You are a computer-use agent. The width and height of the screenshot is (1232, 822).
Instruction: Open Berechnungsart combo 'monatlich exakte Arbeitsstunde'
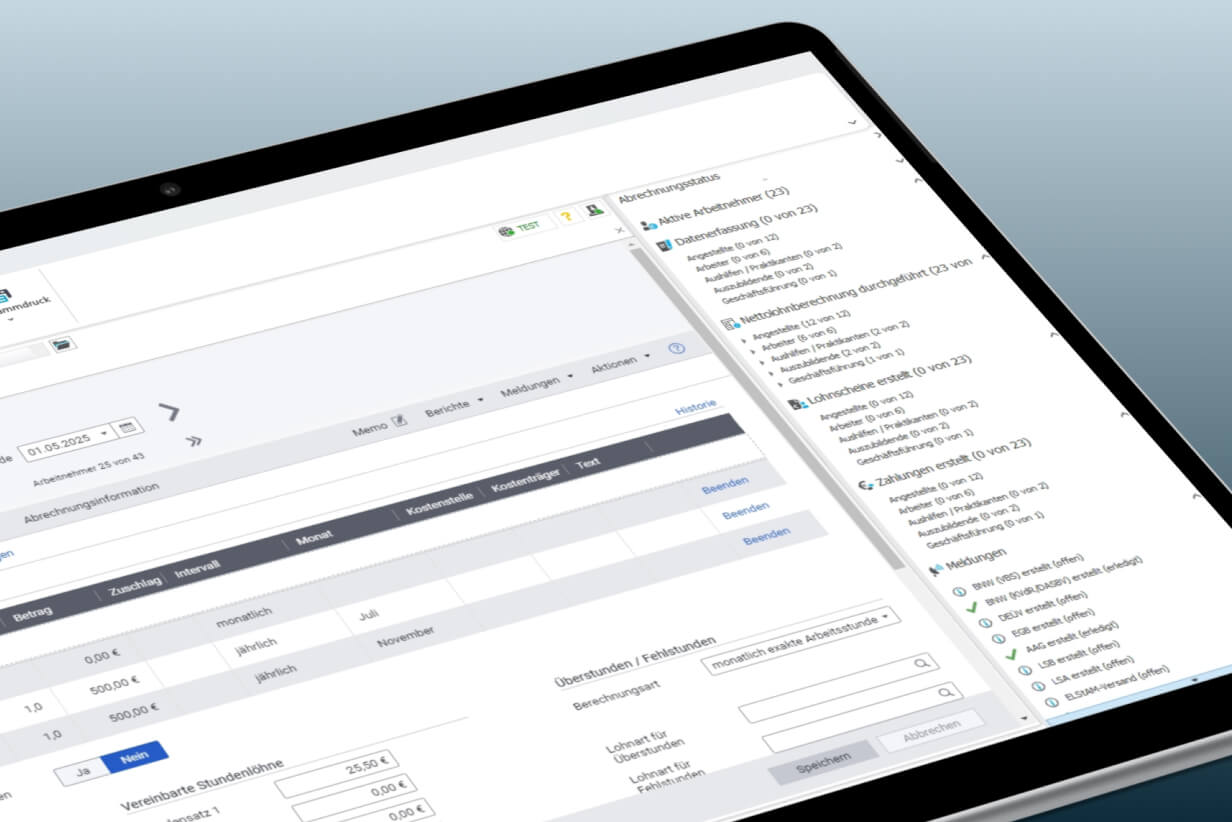click(799, 641)
